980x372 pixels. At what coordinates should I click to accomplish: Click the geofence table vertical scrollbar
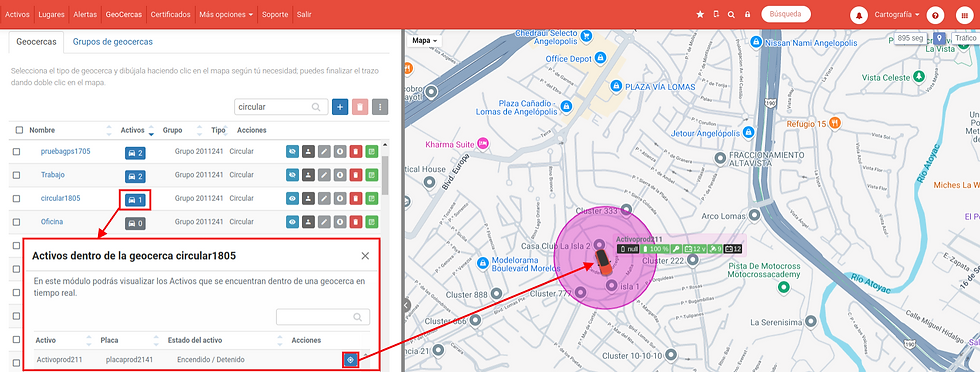point(385,176)
